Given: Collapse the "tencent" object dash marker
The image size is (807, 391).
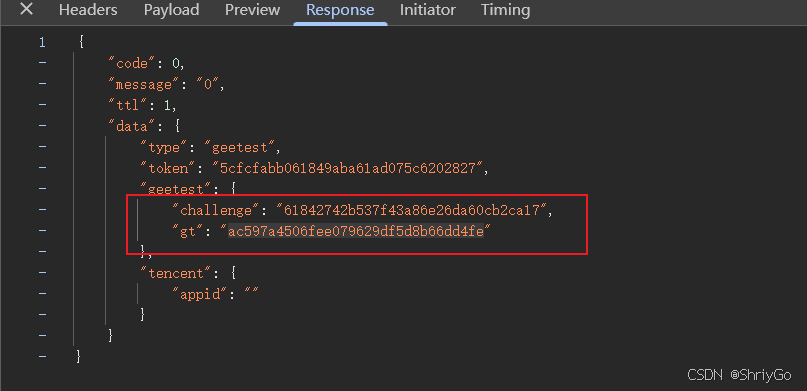Looking at the screenshot, I should pyautogui.click(x=42, y=273).
